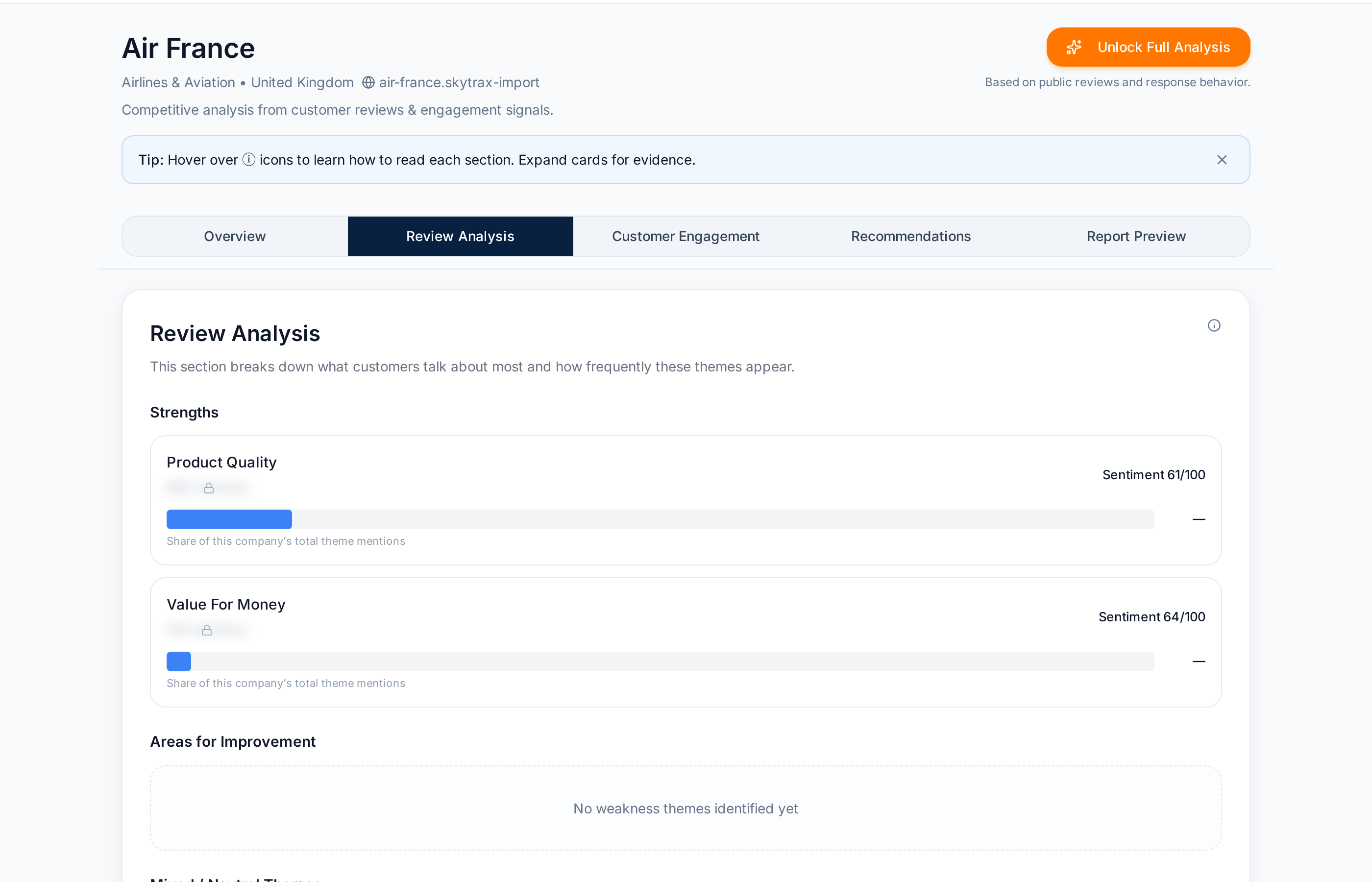1372x882 pixels.
Task: Click the Product Quality theme title
Action: pyautogui.click(x=221, y=462)
